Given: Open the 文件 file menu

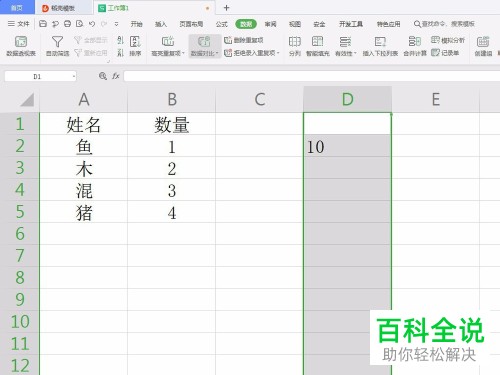Looking at the screenshot, I should (19, 24).
